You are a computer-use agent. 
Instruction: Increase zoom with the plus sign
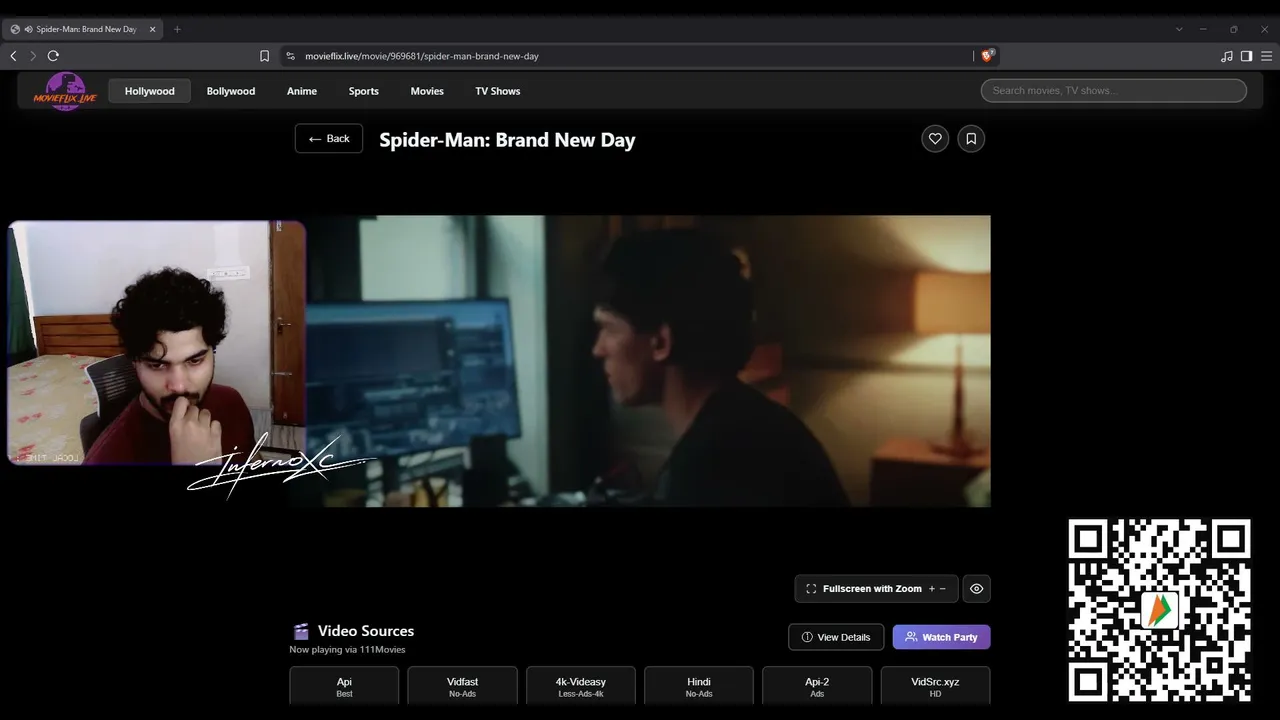(932, 589)
